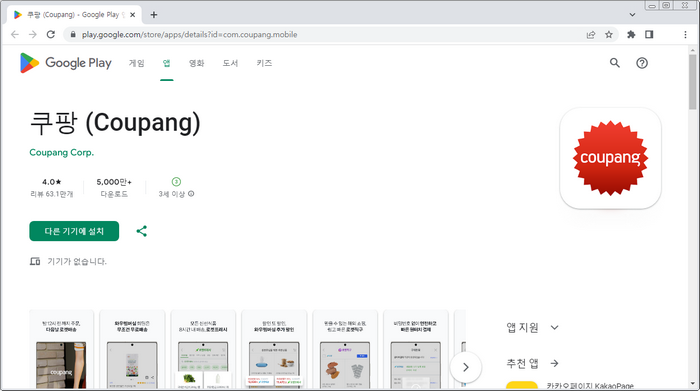Open the 무조건 무료배송 screenshot thumbnail
Screen dimensions: 700x391
pyautogui.click(x=132, y=349)
